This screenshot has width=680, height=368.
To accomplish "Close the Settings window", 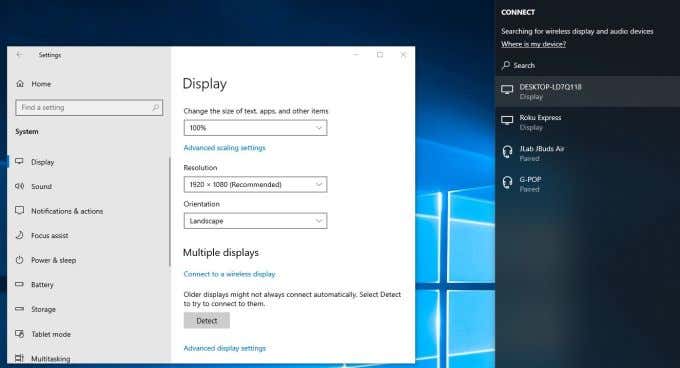I will tap(403, 55).
